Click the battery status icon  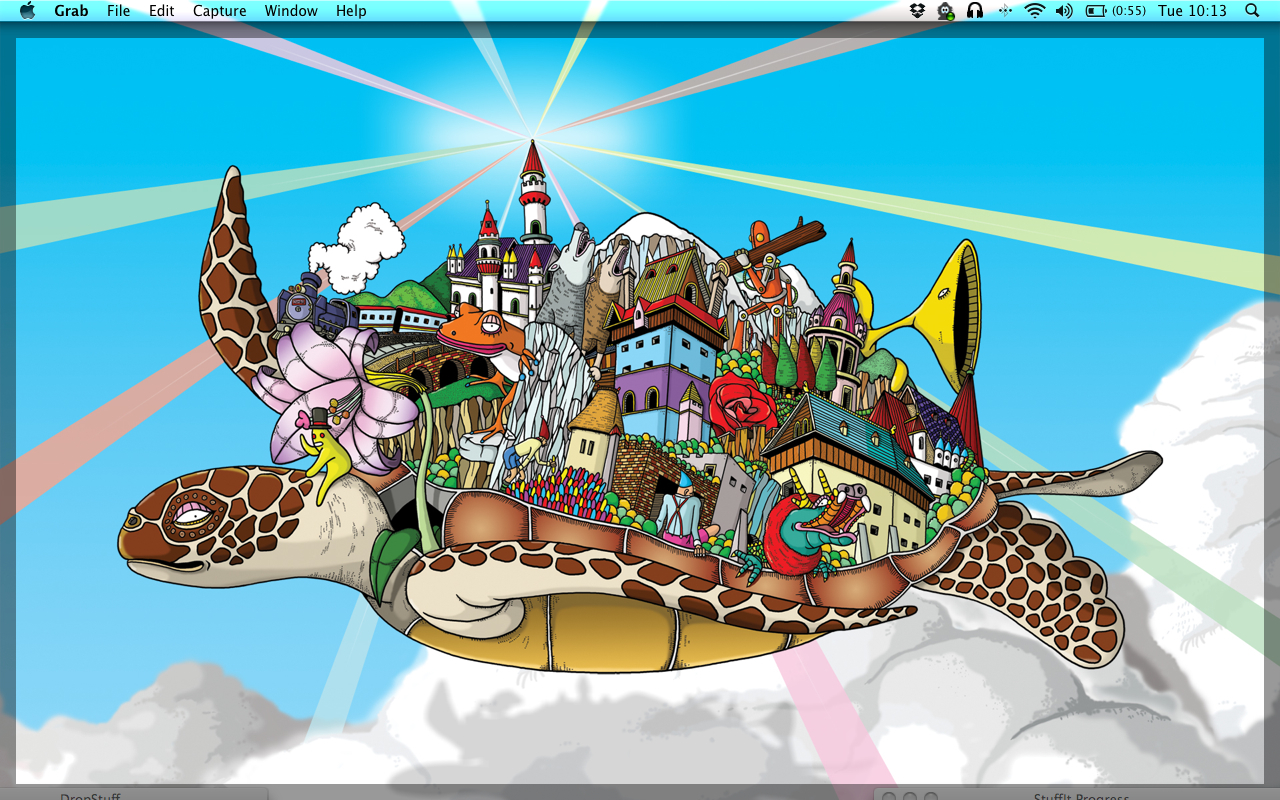[x=1097, y=11]
